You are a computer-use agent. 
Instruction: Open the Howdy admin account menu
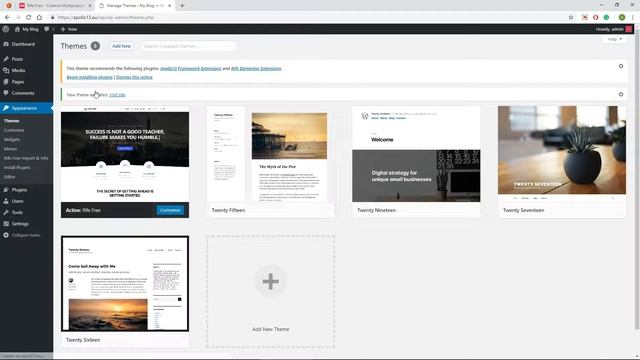point(613,29)
